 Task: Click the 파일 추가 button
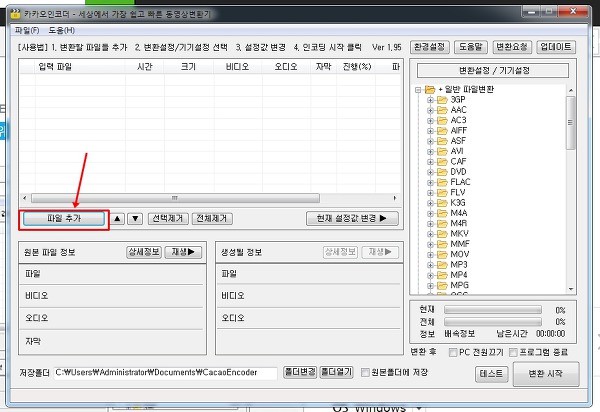64,219
